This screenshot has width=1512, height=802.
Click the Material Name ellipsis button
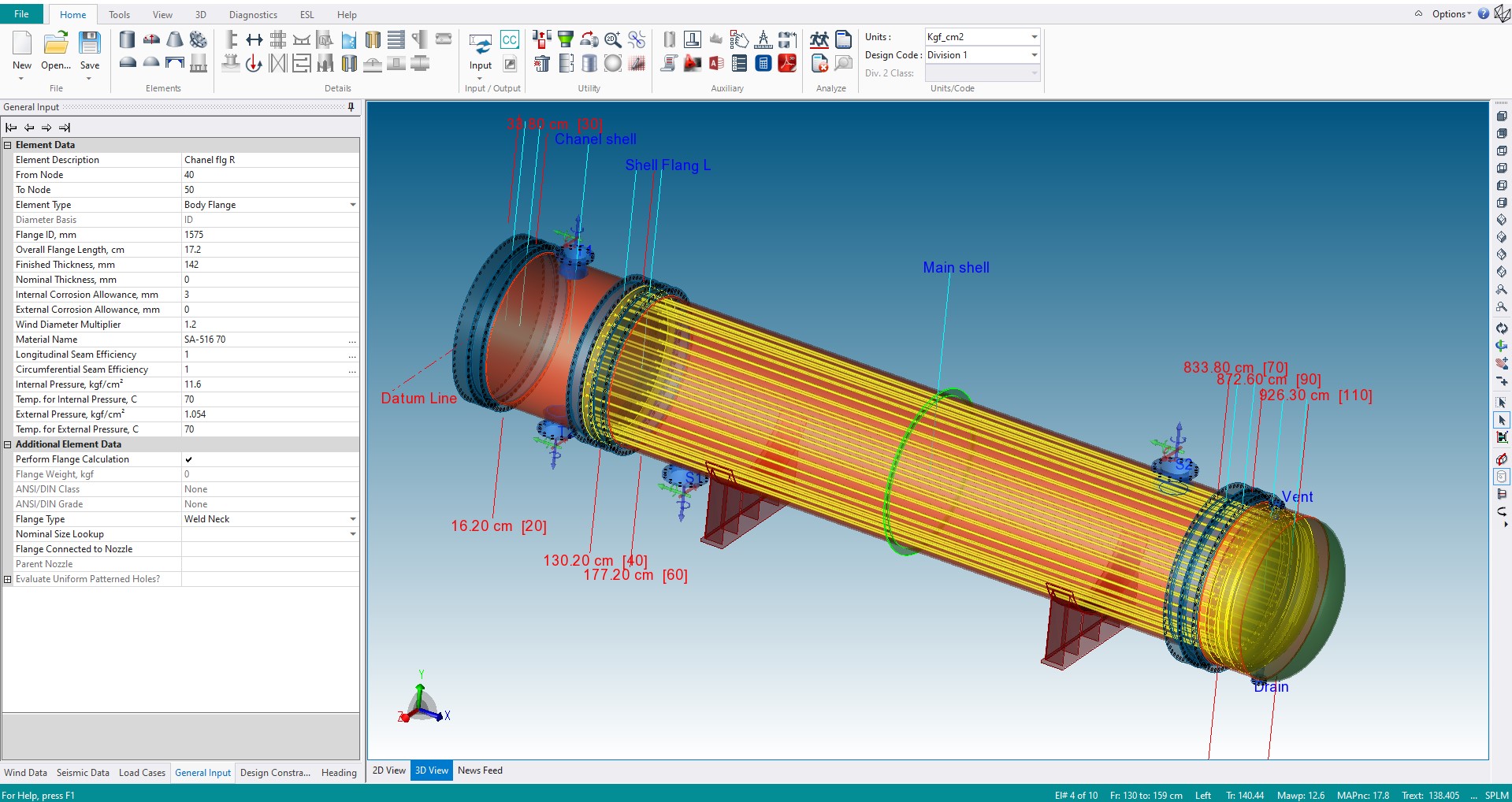352,340
